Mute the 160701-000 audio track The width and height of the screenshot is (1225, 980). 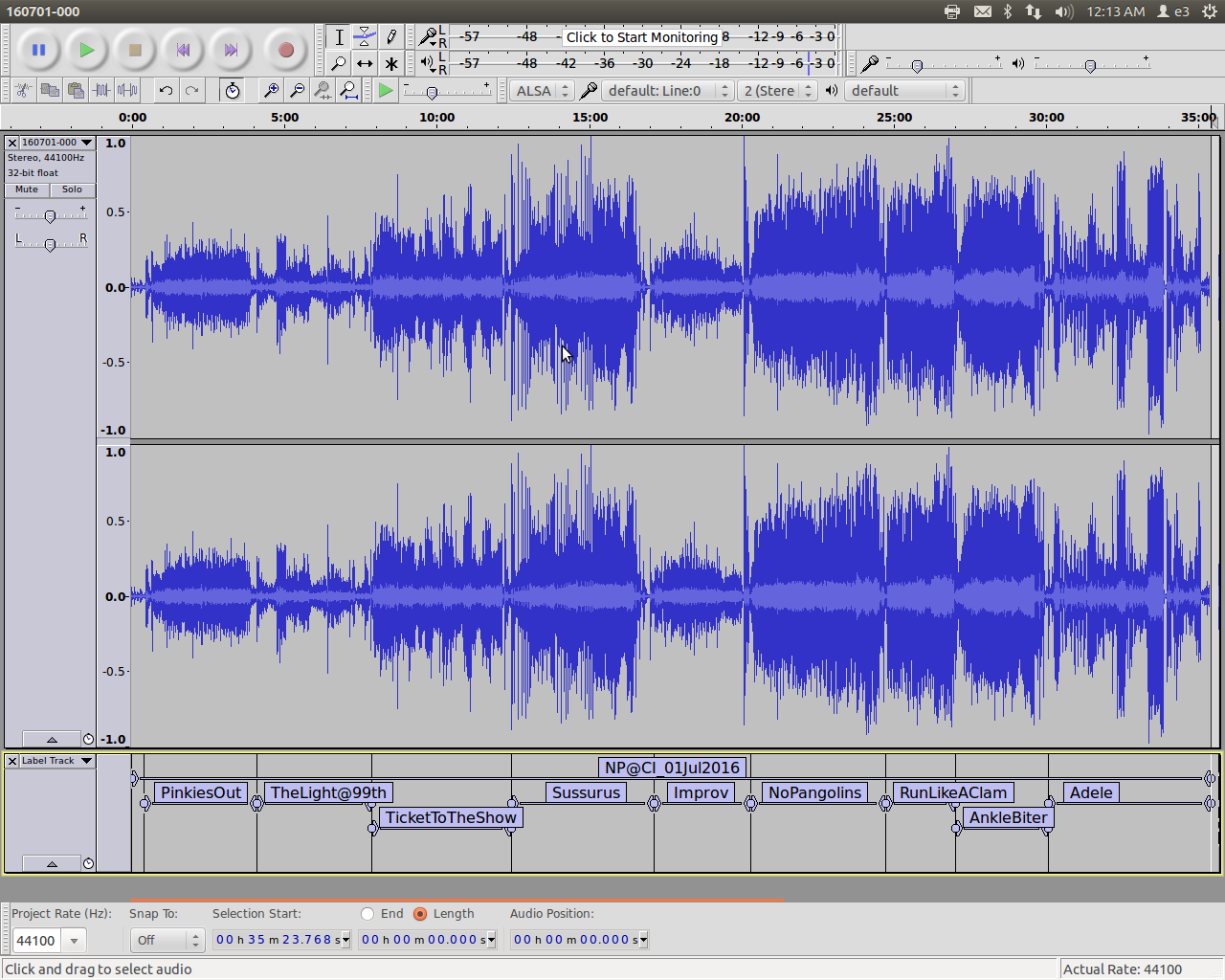[x=27, y=189]
